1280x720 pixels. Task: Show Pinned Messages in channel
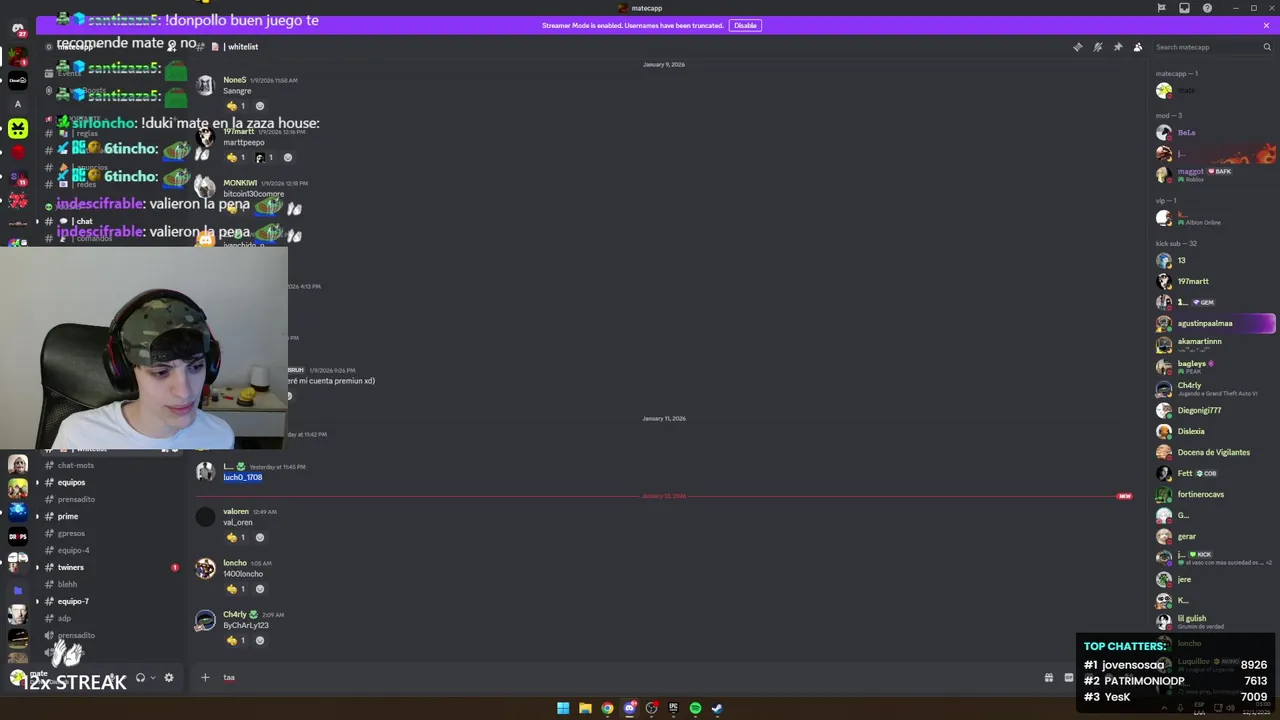(1118, 47)
